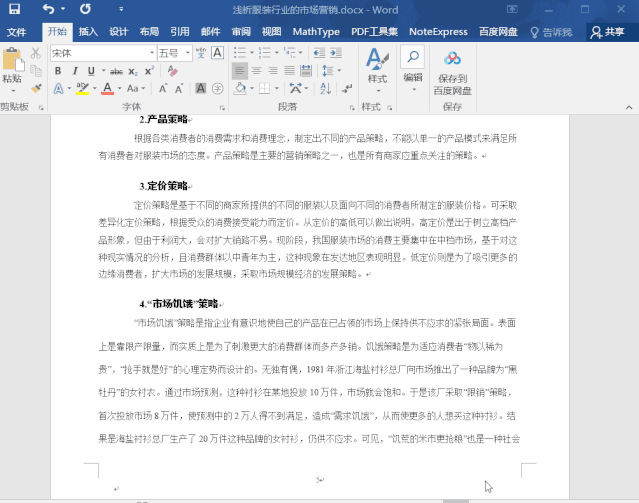
Task: Click the character border A icon
Action: 218,53
